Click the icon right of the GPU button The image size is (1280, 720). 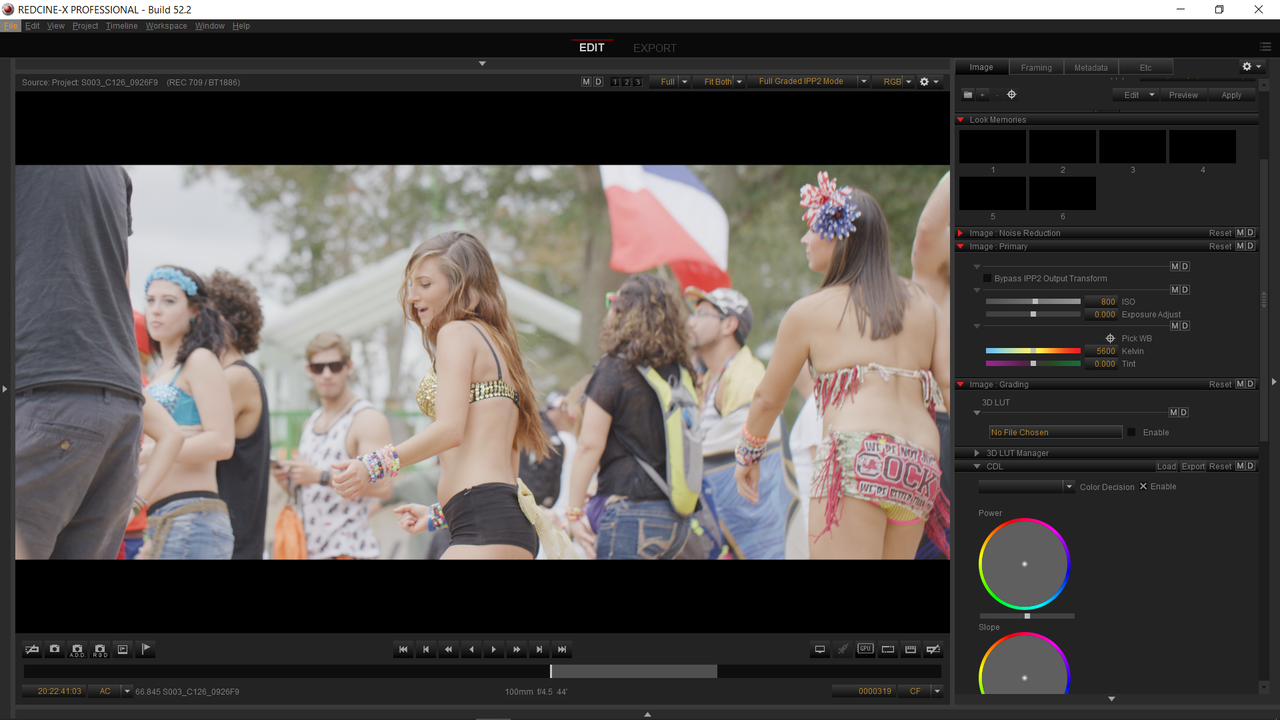point(888,649)
